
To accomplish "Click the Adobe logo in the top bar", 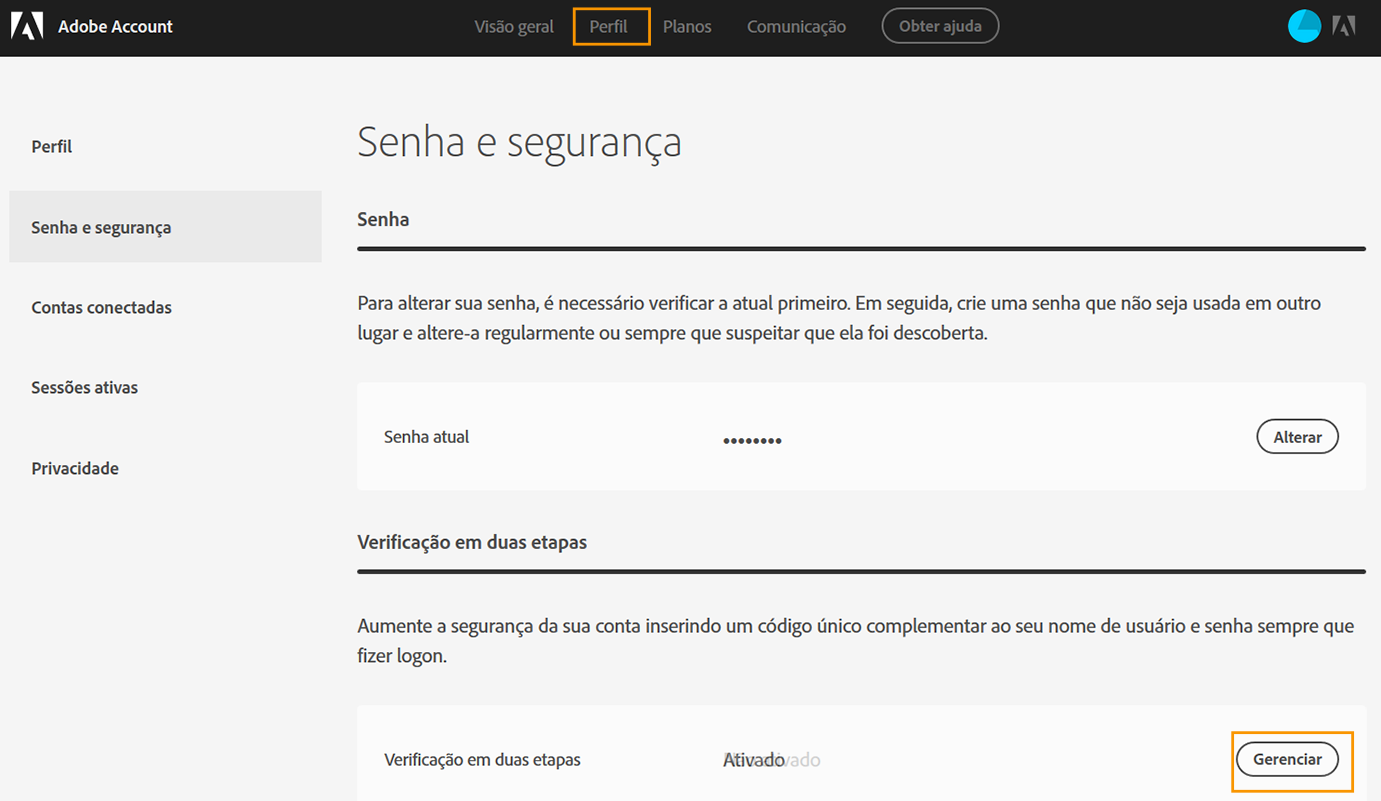I will click(27, 25).
